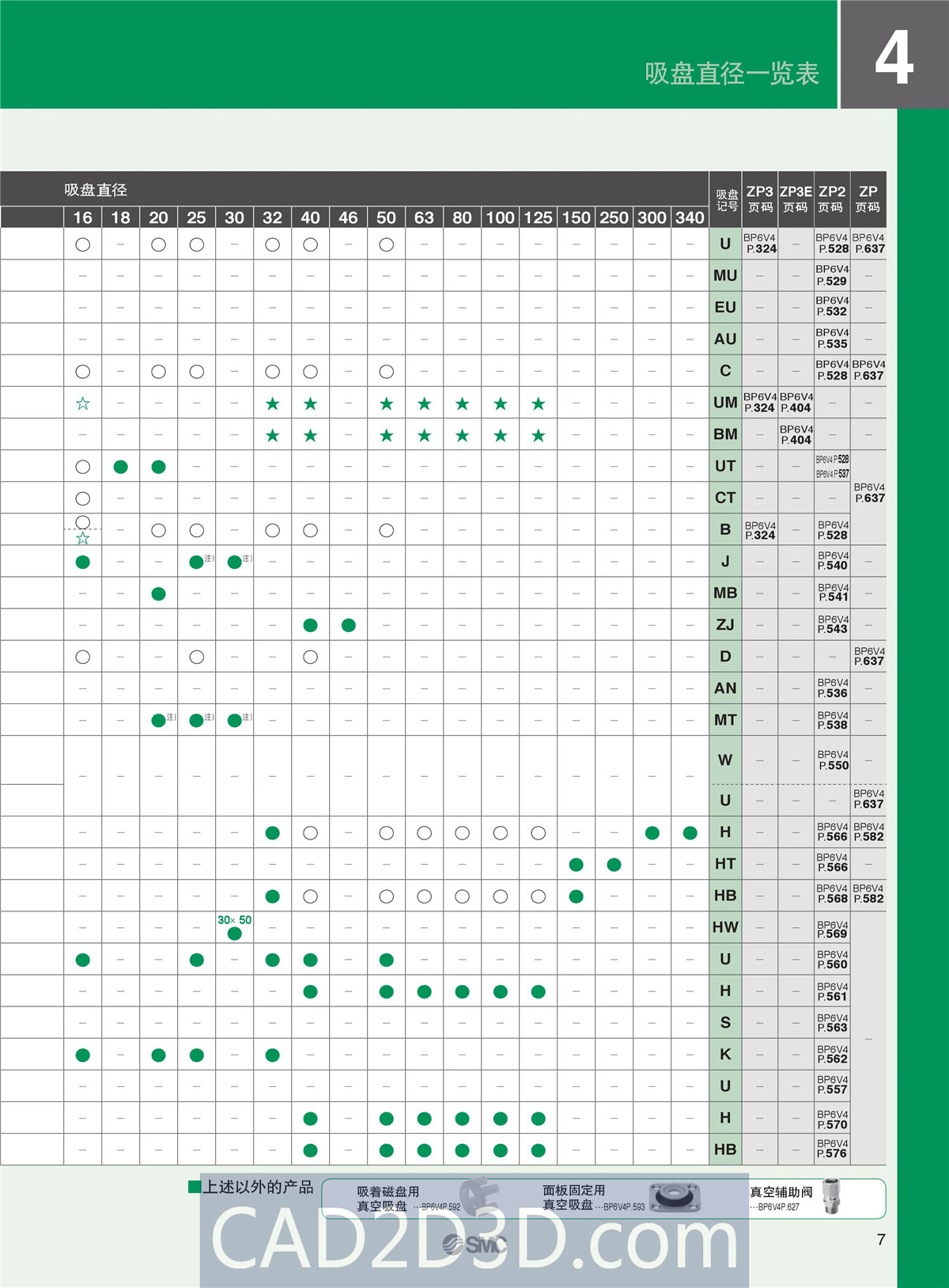Click the green dot in the UT row under 18
This screenshot has height=1288, width=949.
[120, 467]
